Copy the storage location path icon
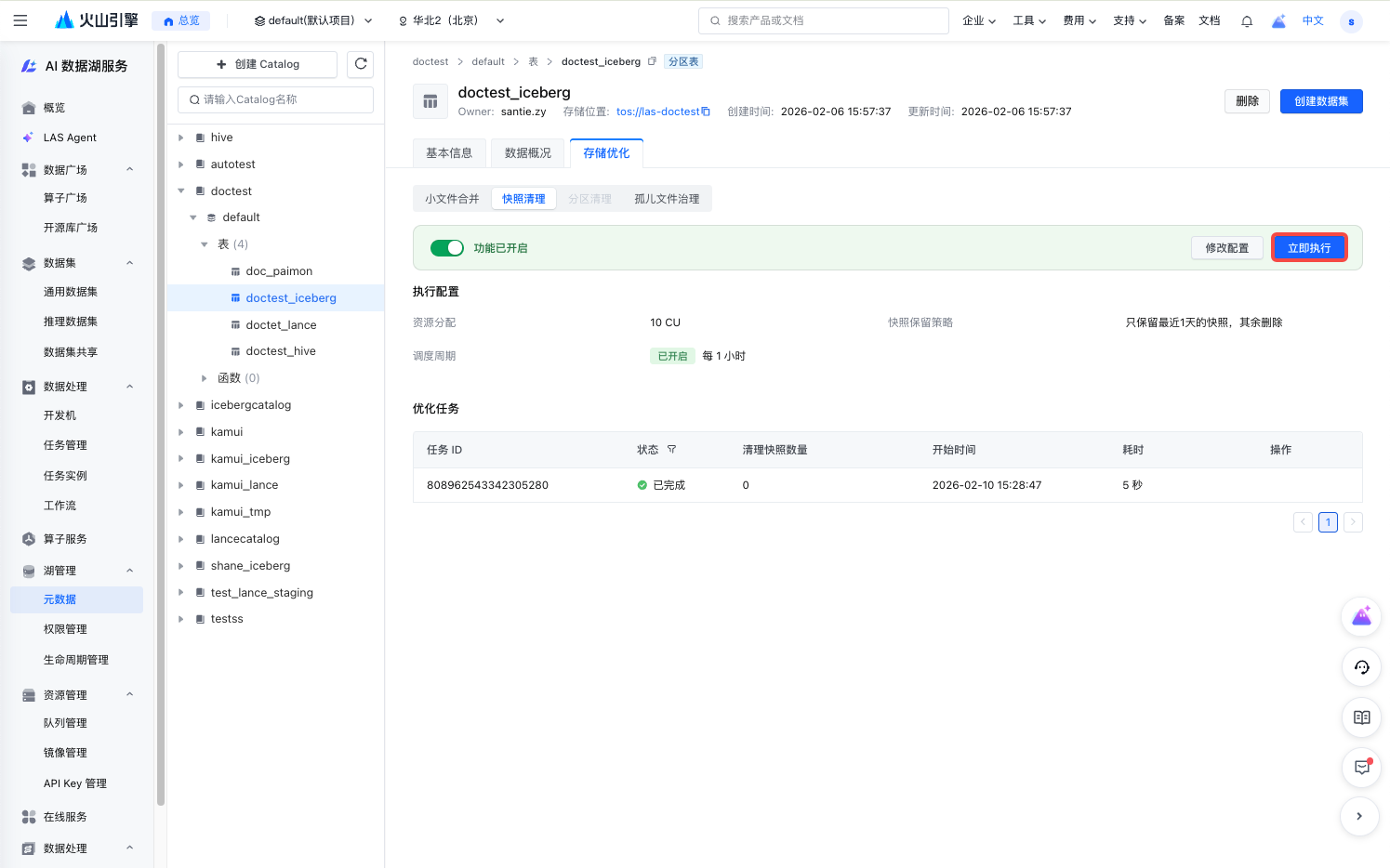This screenshot has width=1390, height=868. coord(706,112)
